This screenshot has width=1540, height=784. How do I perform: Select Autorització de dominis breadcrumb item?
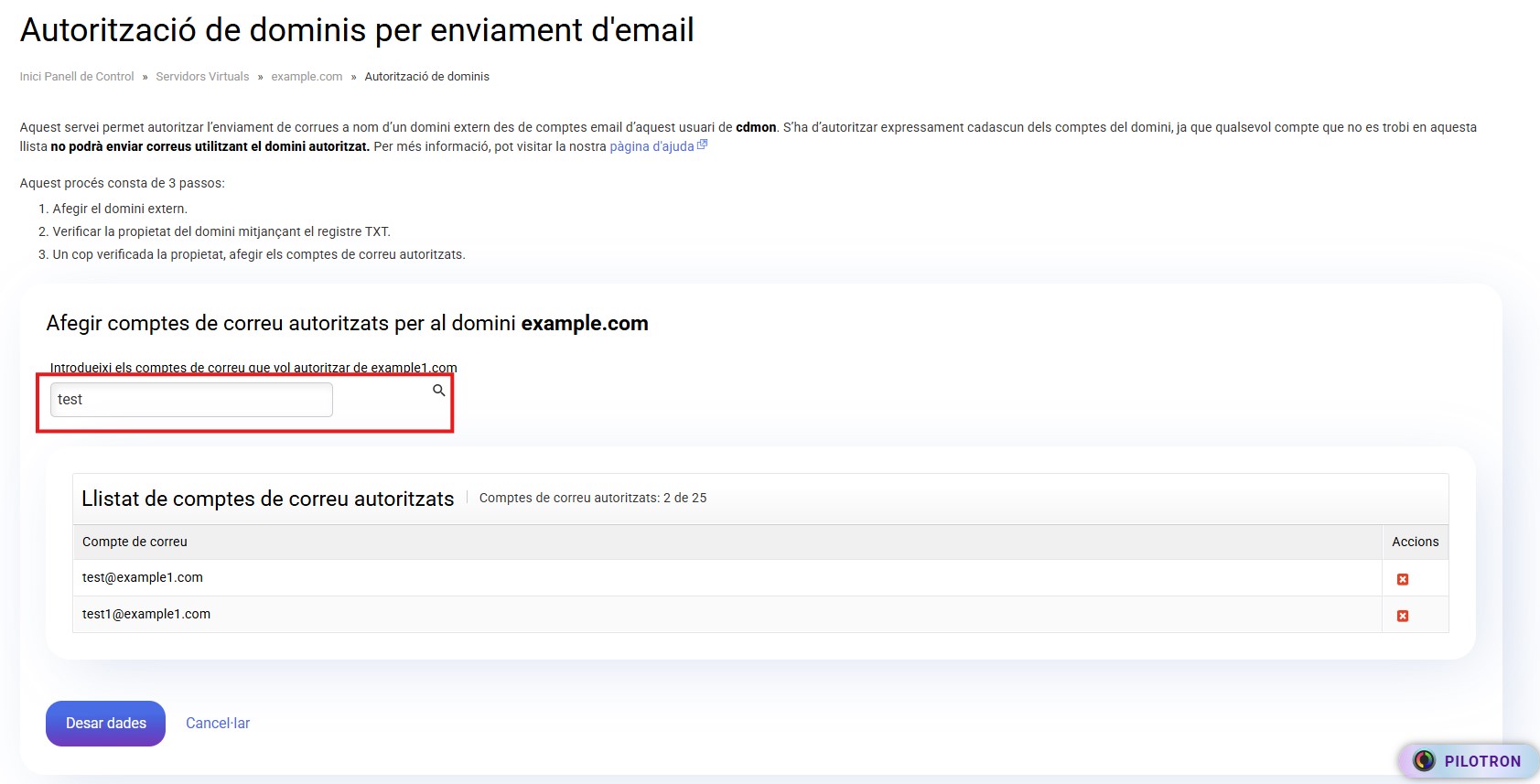point(426,77)
